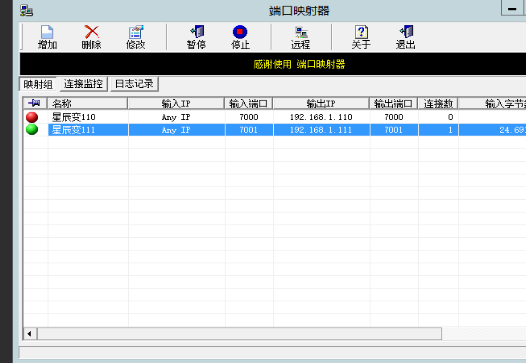
Task: Click the 暂停 (Pause) toolbar icon
Action: coord(197,37)
